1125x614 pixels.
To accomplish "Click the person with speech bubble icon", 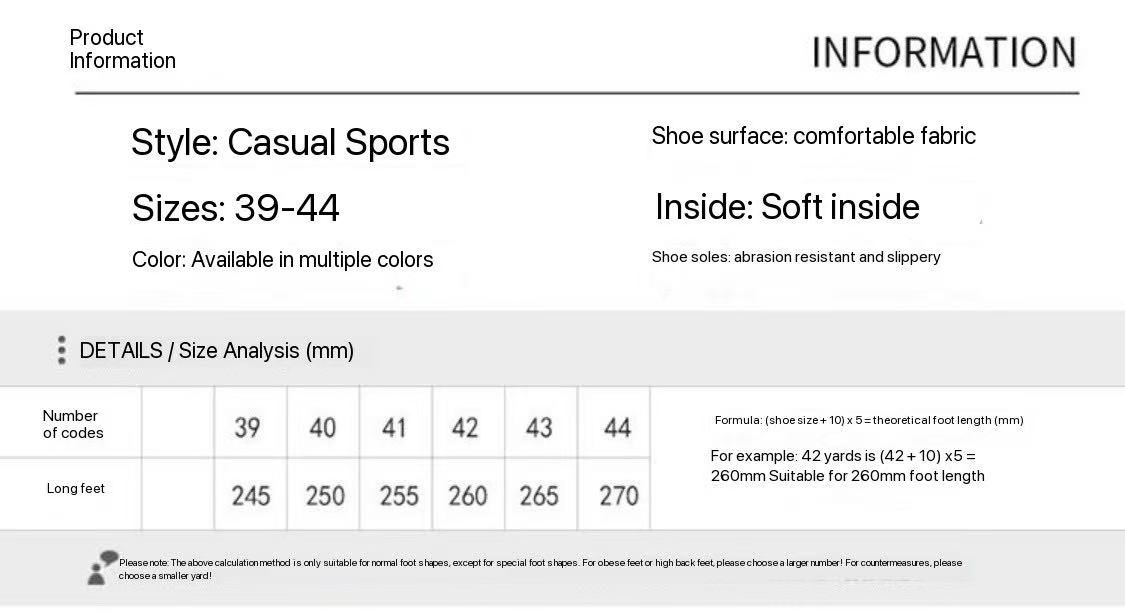I will 102,568.
